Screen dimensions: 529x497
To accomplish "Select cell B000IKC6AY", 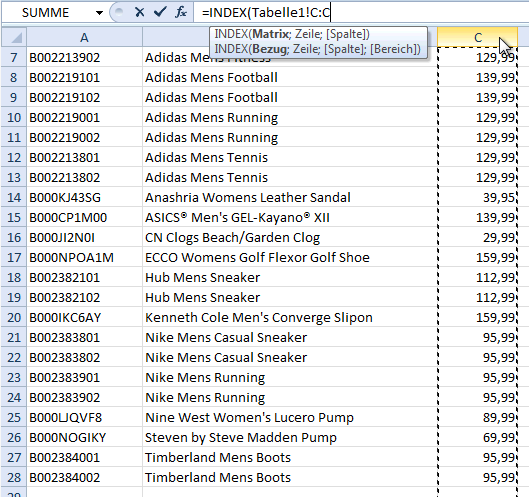I will (x=84, y=317).
